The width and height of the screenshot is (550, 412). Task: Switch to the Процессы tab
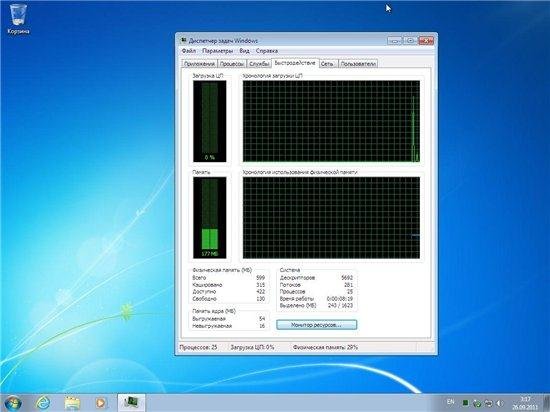pos(232,64)
